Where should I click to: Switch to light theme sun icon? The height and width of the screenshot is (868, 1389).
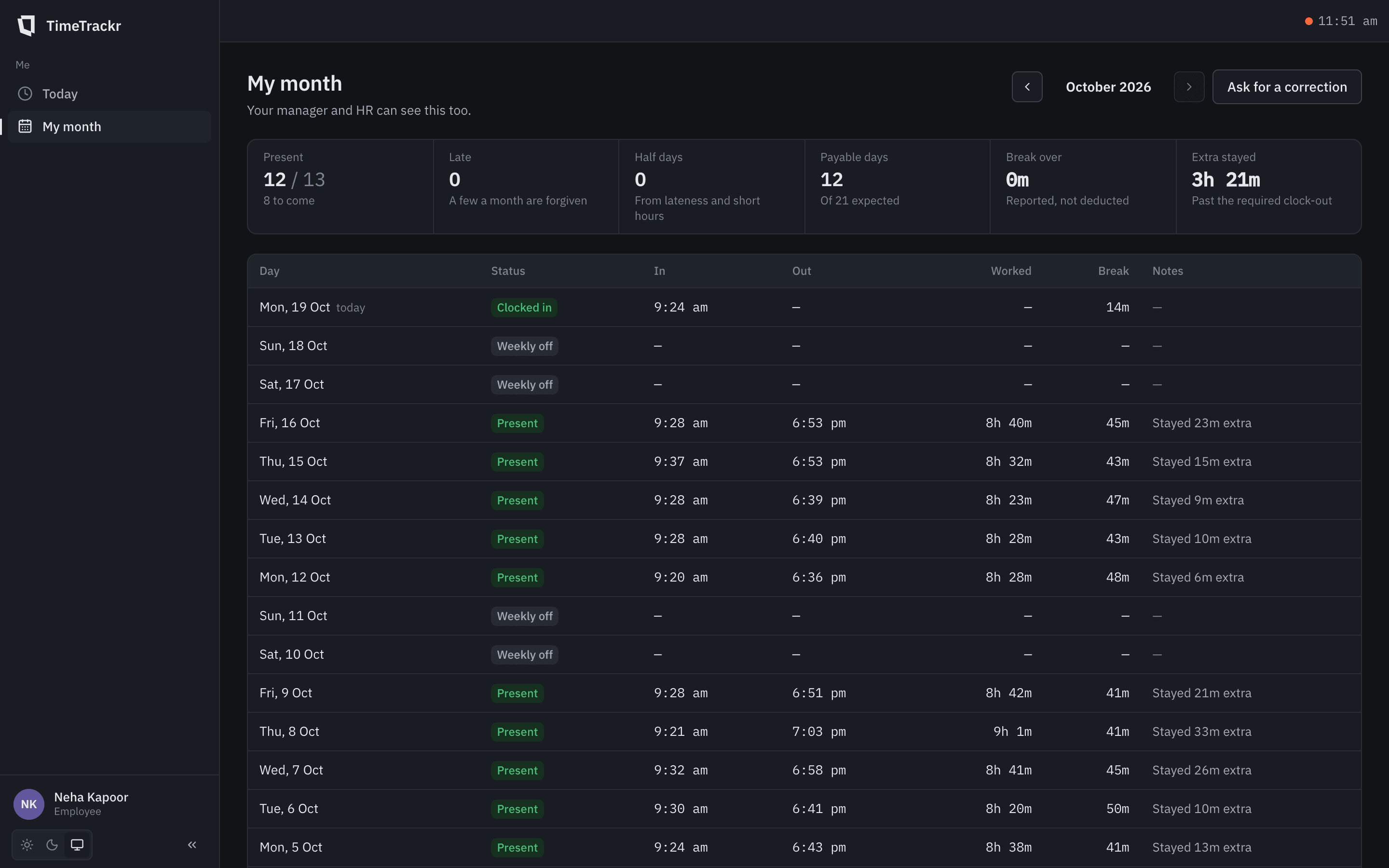tap(27, 844)
